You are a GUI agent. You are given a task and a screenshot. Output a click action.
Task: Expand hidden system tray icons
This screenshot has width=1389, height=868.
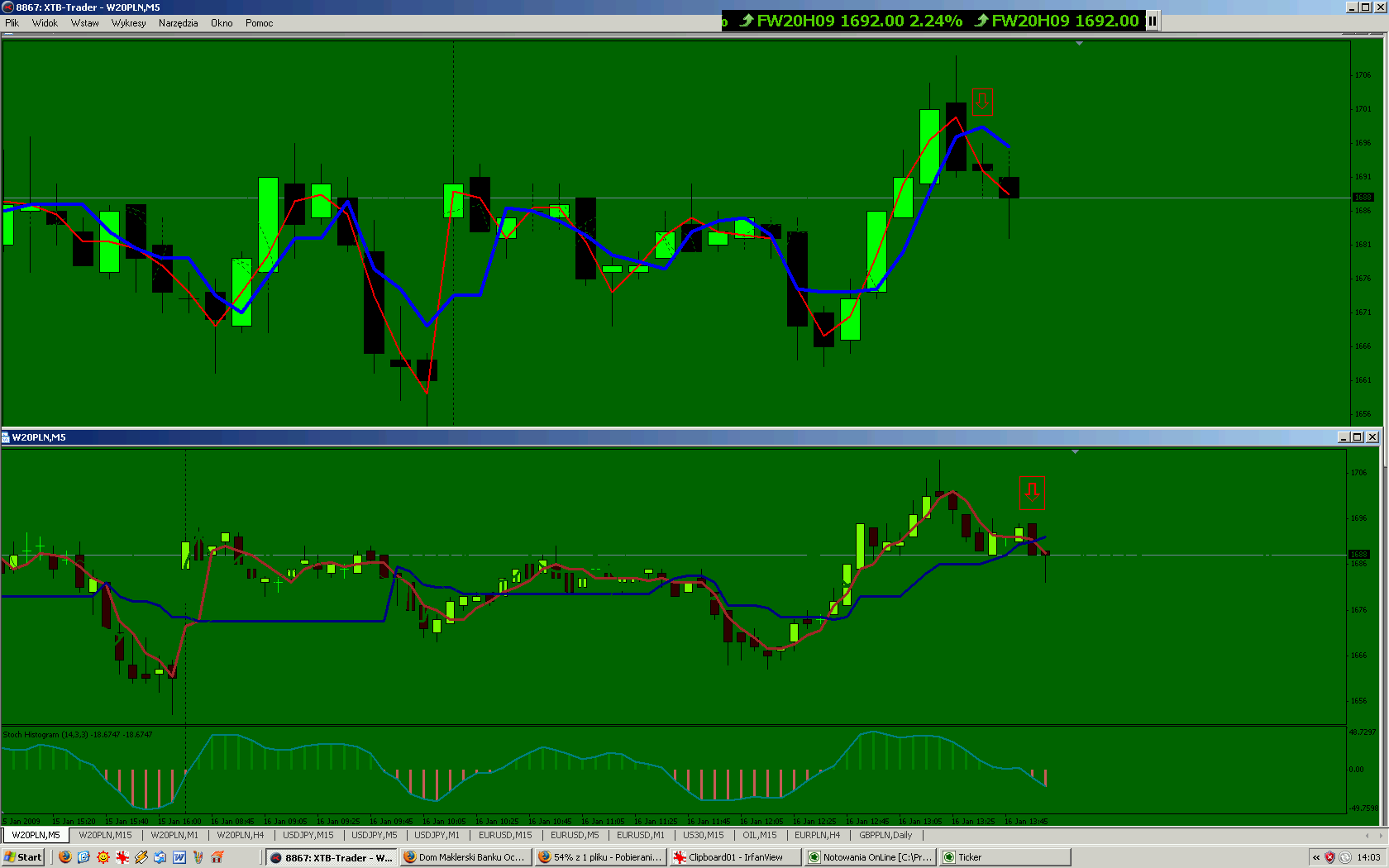1316,857
